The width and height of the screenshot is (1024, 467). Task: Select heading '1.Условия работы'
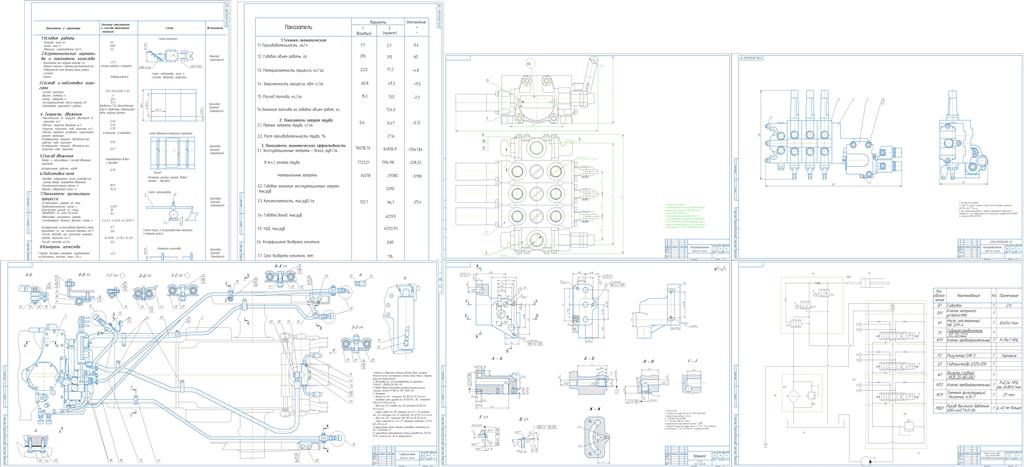[56, 37]
